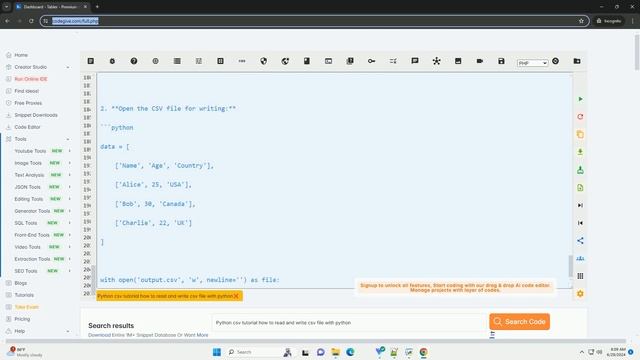Open the Windows Start menu
This screenshot has width=640, height=360.
click(x=217, y=352)
